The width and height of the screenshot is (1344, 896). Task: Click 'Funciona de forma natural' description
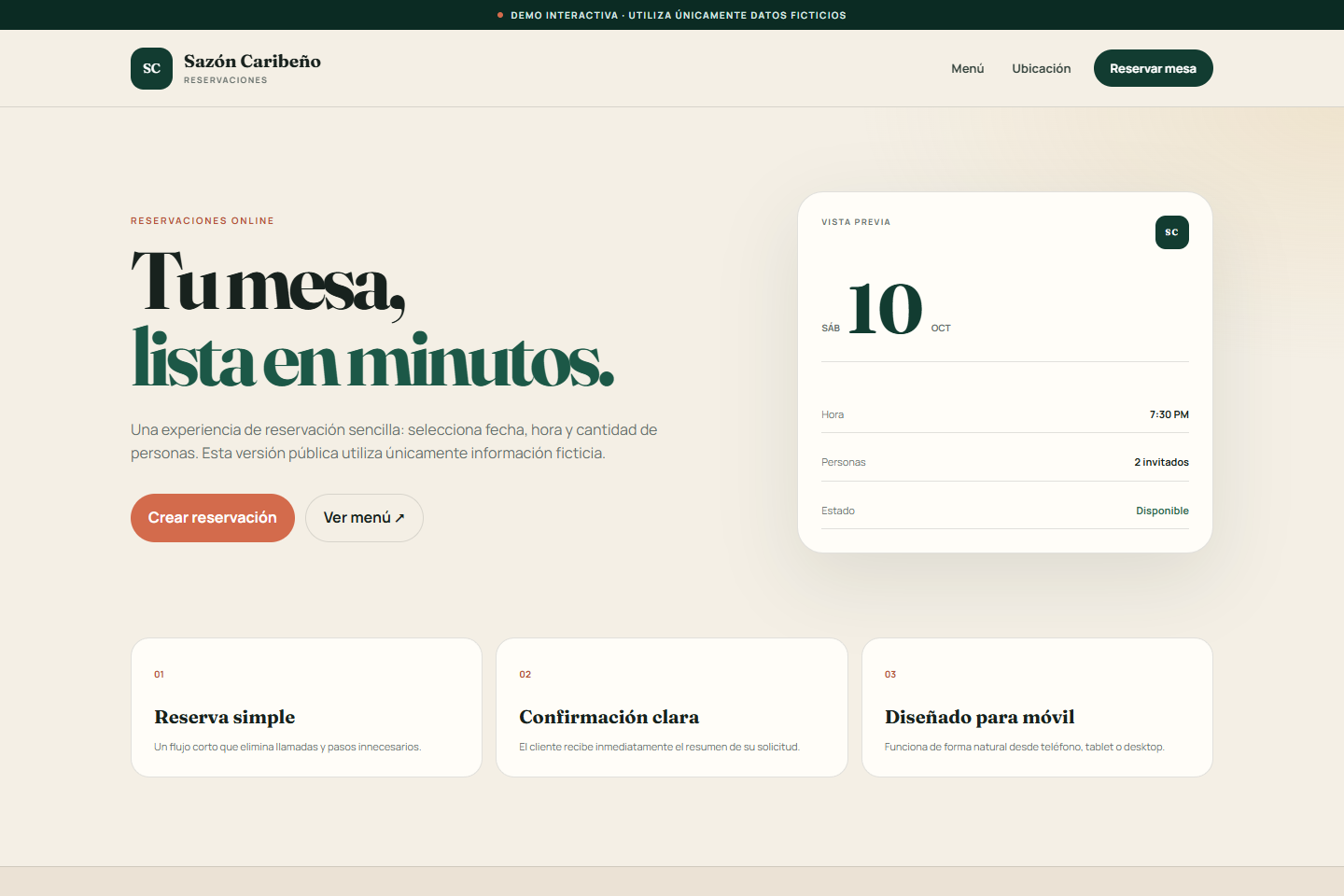[x=1025, y=747]
